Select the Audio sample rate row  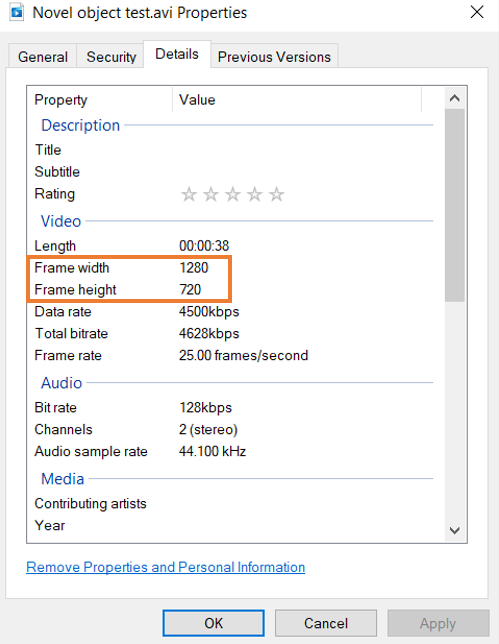(232, 451)
